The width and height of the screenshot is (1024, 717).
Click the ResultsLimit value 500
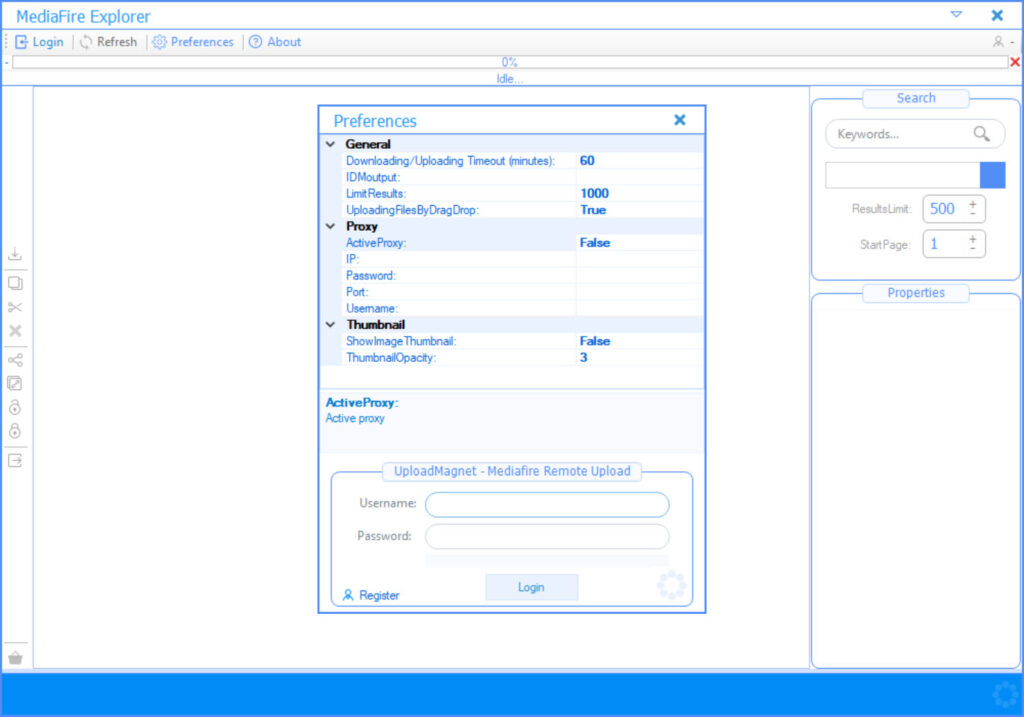(x=942, y=209)
